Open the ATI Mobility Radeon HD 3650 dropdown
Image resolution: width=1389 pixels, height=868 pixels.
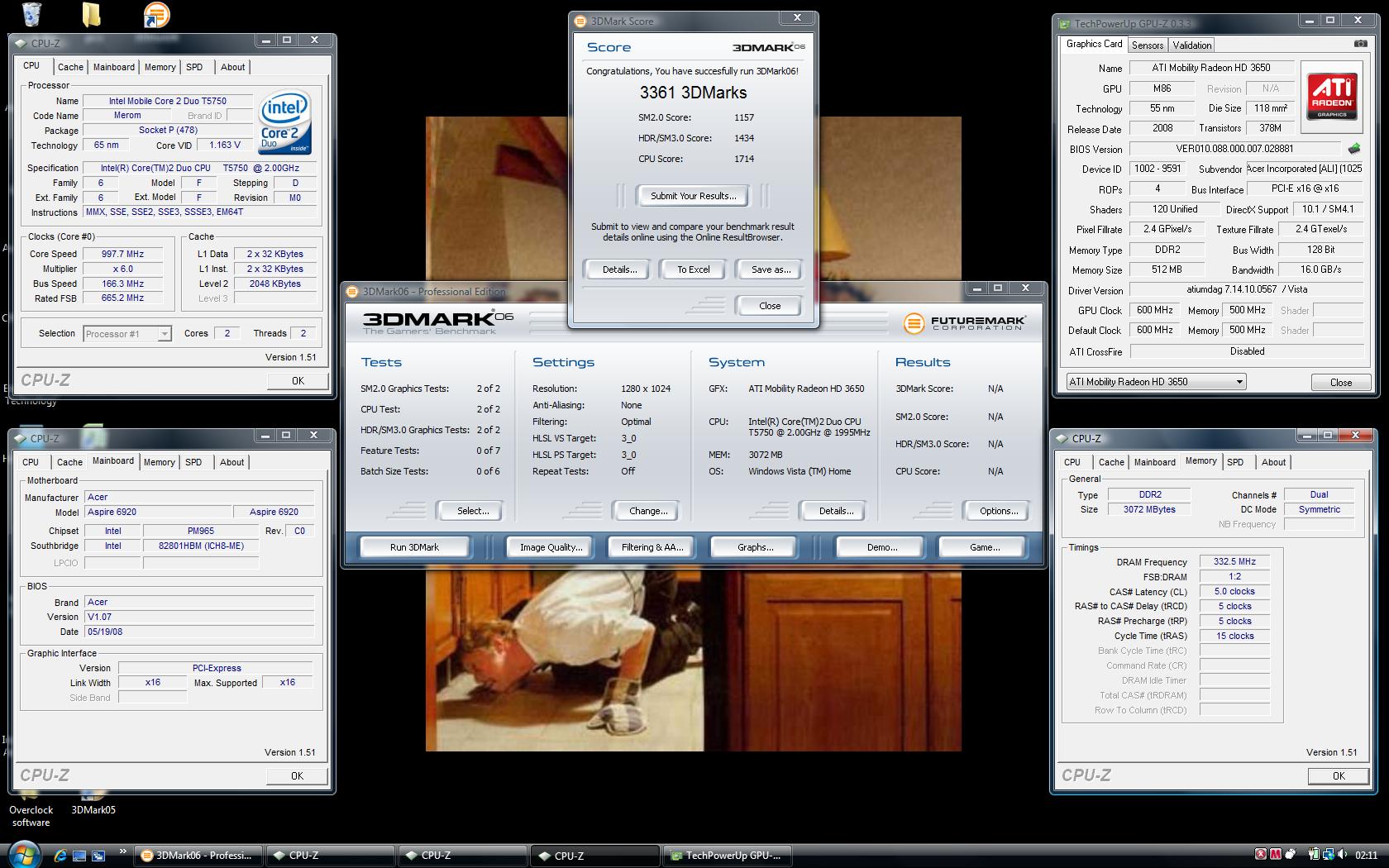click(x=1155, y=382)
